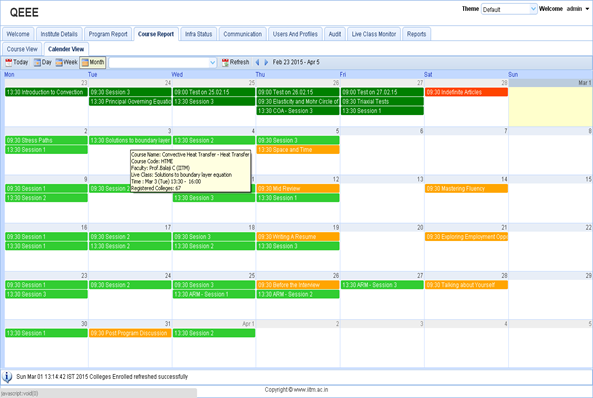Open the Infra Status tab
Image resolution: width=593 pixels, height=398 pixels.
[199, 34]
